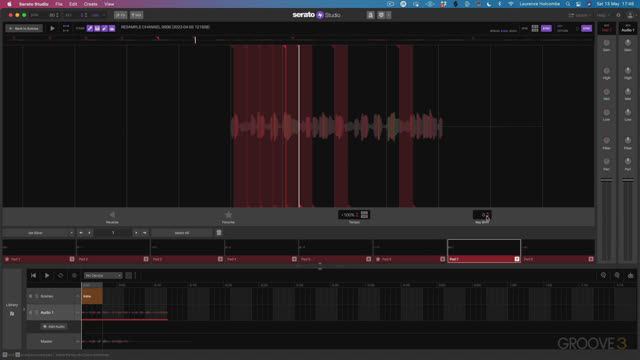
Task: Toggle the square checkbox on Pad 5
Action: 368,259
